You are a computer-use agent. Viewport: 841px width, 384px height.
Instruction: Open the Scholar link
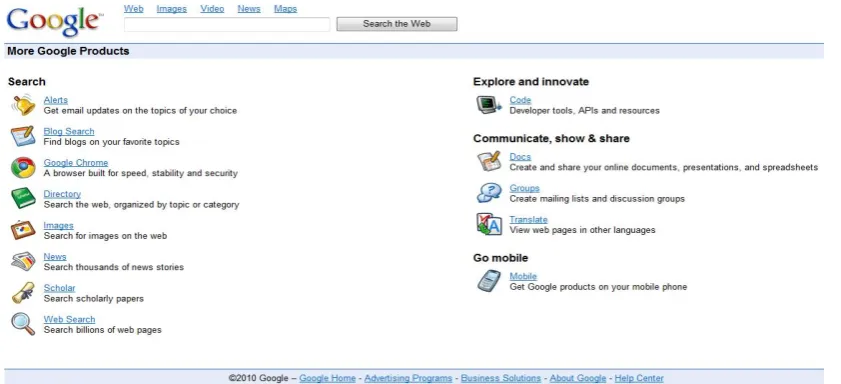tap(60, 288)
